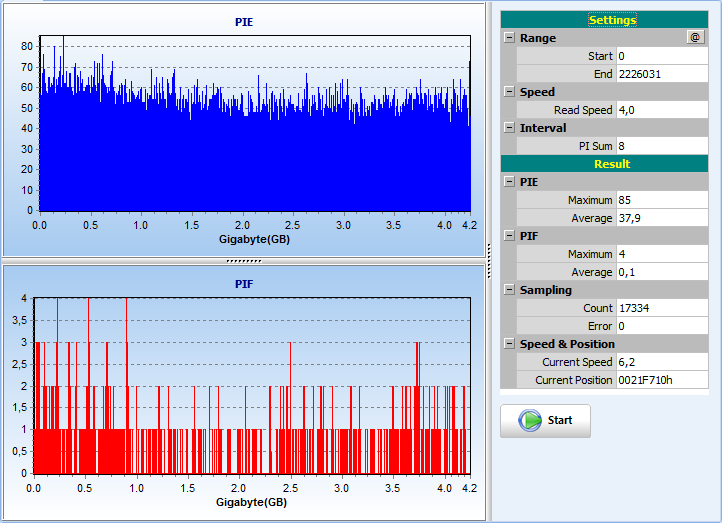Collapse the PIE result section
This screenshot has width=722, height=523.
tap(509, 181)
